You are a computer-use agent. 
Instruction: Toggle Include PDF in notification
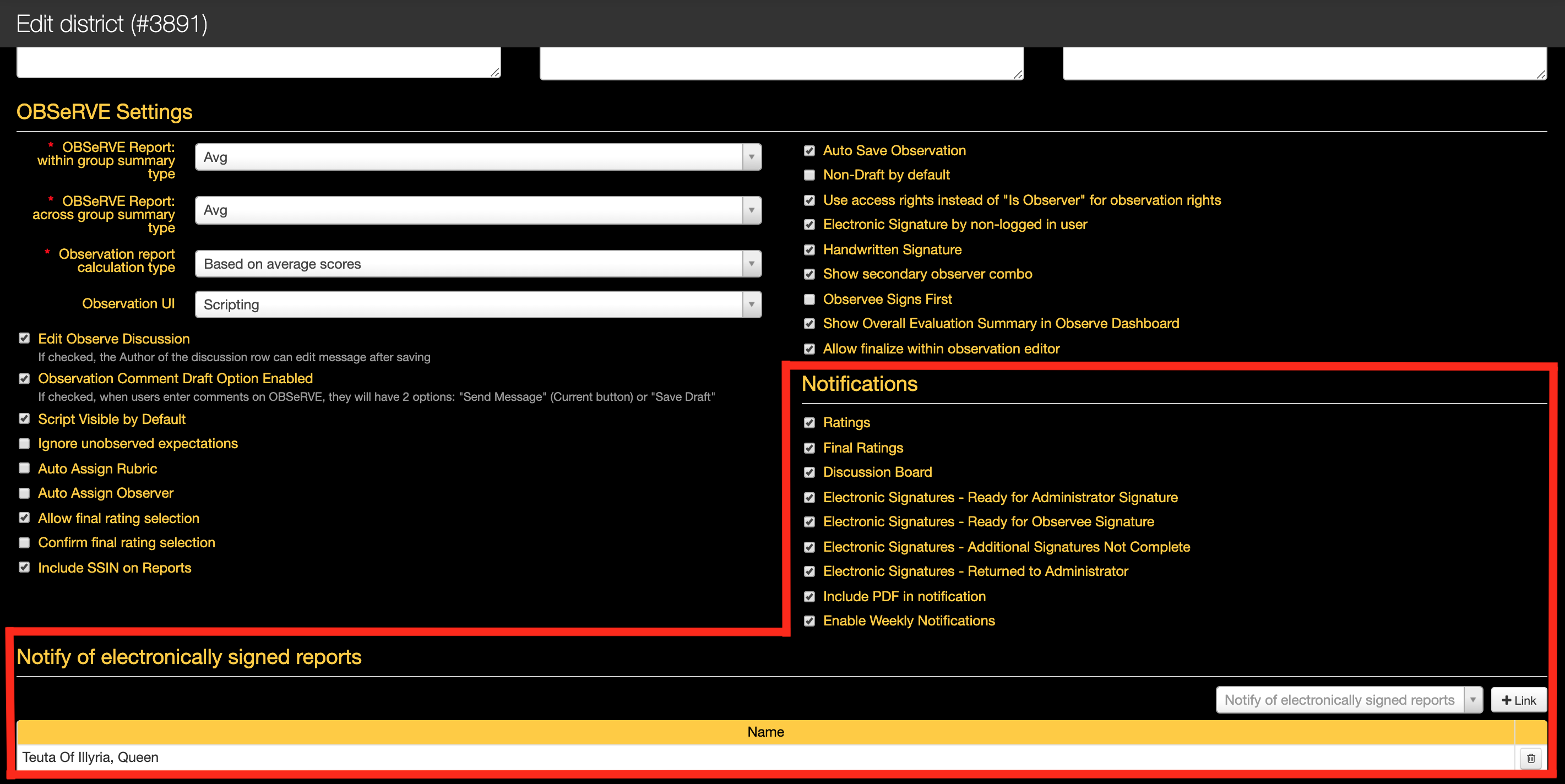[809, 596]
